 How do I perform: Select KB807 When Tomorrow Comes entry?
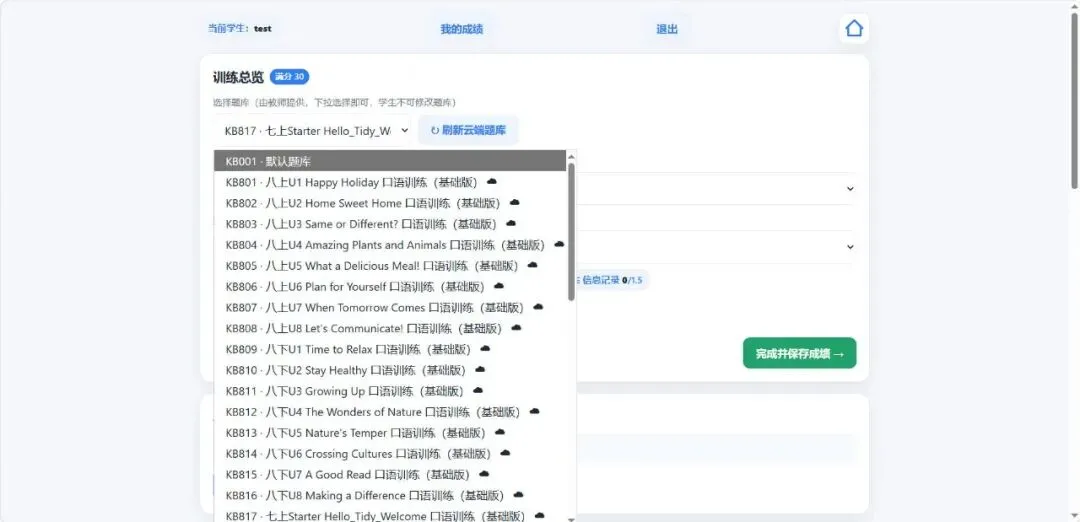[390, 307]
